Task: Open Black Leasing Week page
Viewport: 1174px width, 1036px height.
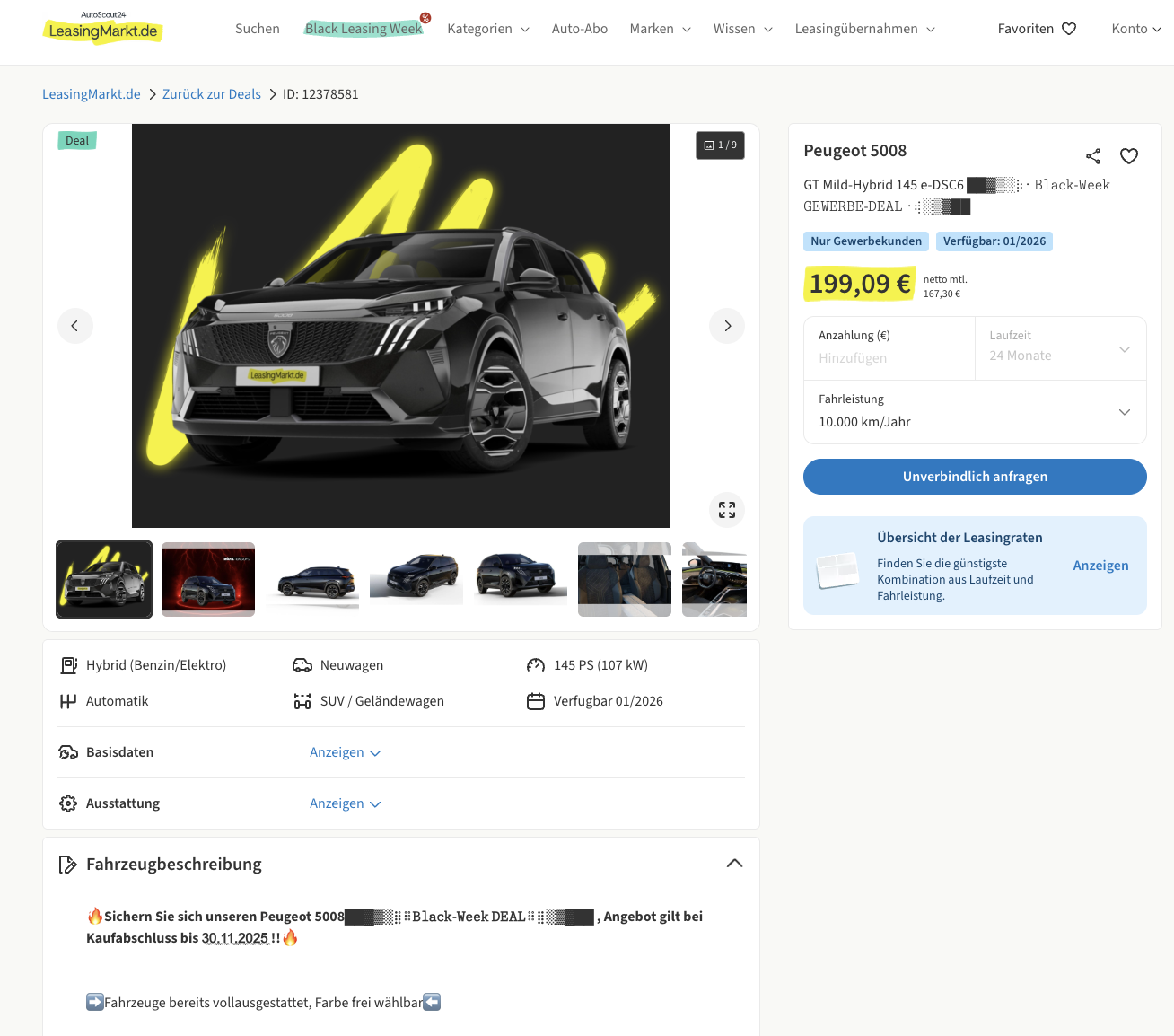Action: pos(364,29)
